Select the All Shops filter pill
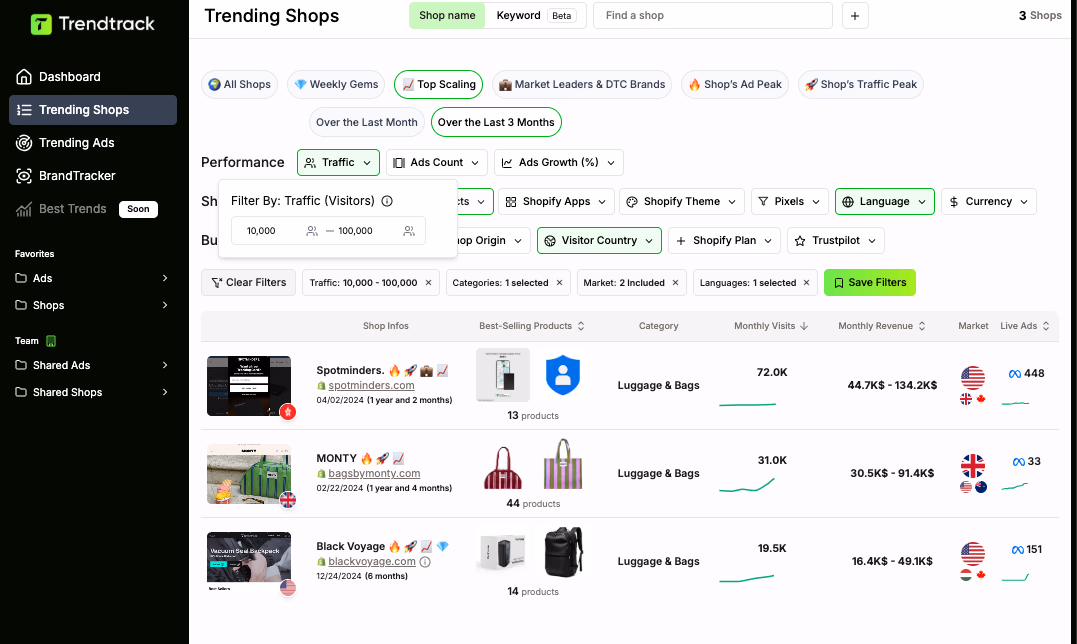This screenshot has height=644, width=1077. (x=240, y=84)
